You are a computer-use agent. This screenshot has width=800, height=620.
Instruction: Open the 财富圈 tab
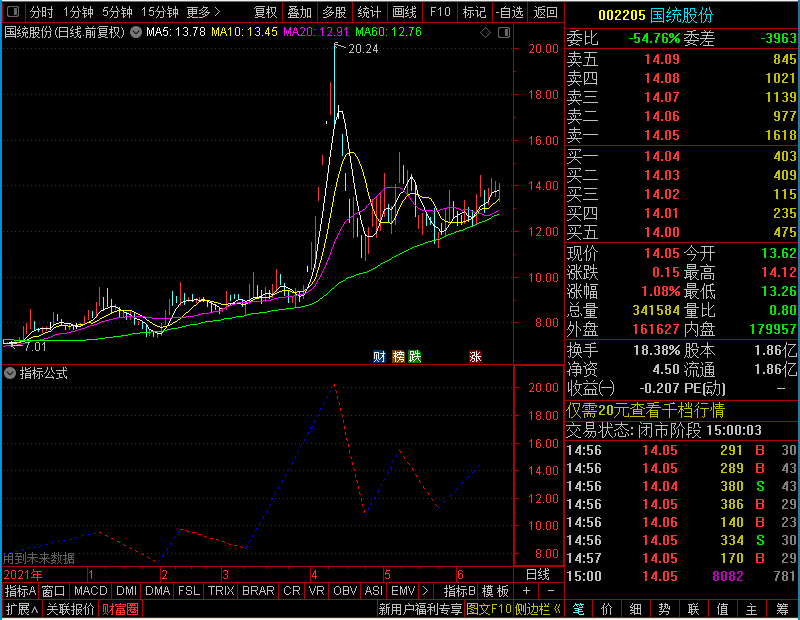[120, 609]
